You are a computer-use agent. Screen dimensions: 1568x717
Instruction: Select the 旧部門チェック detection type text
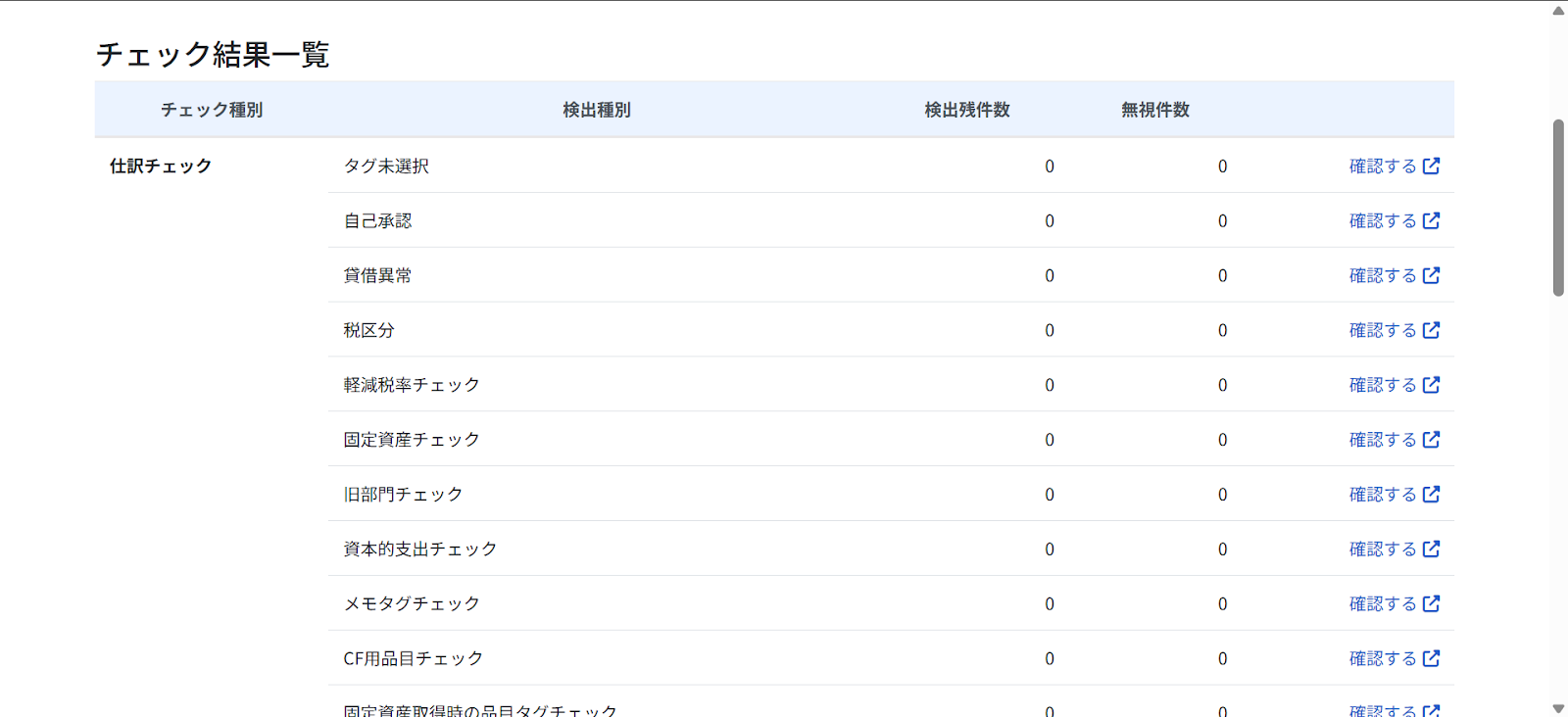[403, 496]
